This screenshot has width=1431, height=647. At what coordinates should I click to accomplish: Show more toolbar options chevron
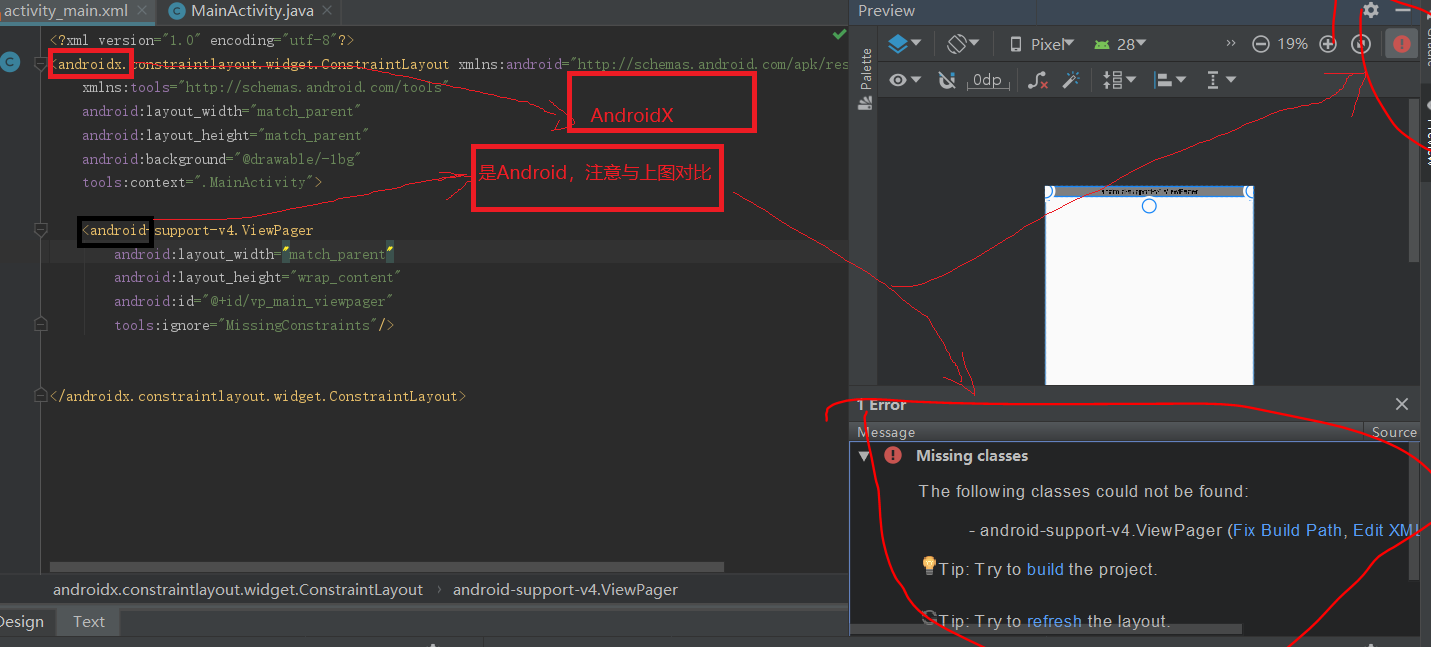click(x=1230, y=44)
